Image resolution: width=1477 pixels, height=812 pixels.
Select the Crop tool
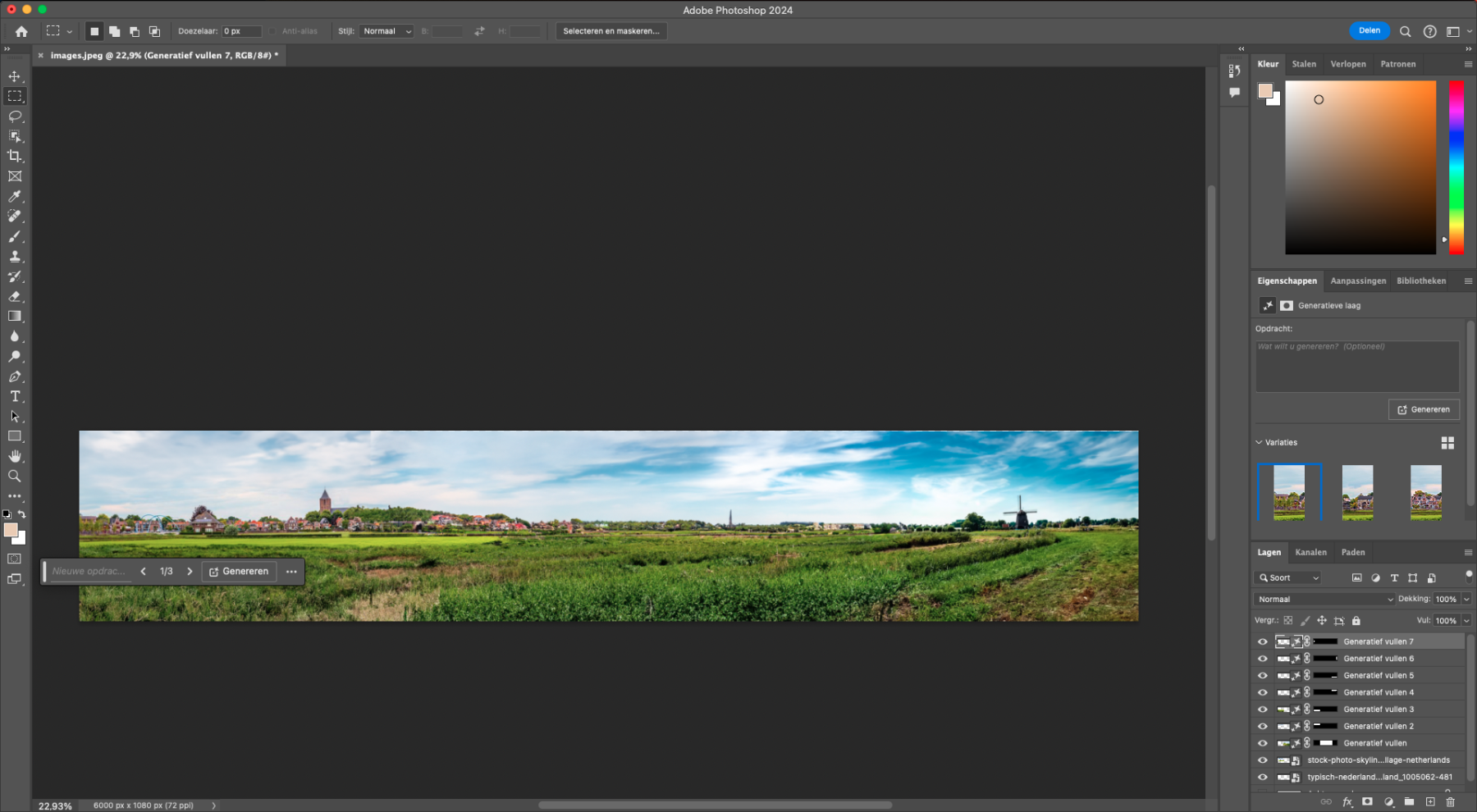click(x=15, y=156)
